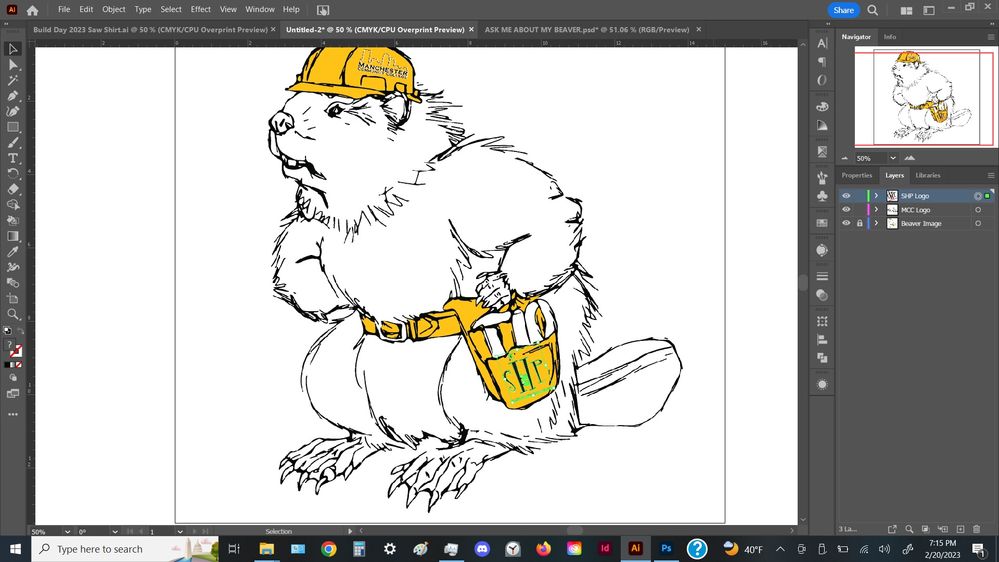
Task: Expand the MCC Logo layer
Action: click(x=876, y=210)
